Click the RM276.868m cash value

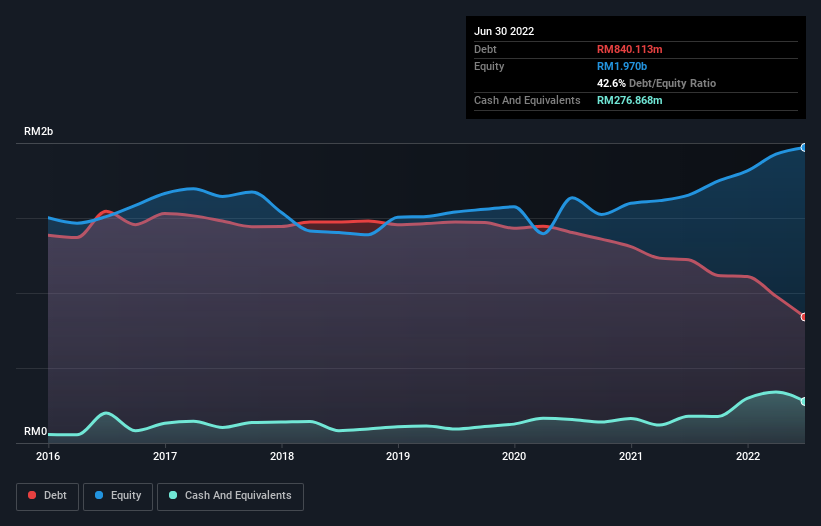[629, 100]
